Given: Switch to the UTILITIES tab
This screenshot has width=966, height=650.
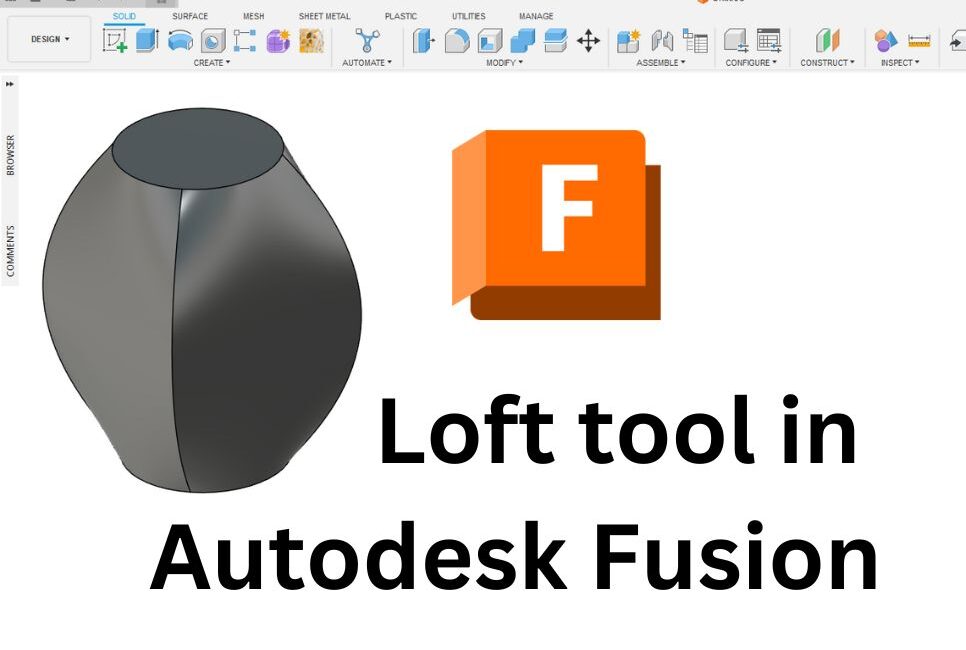Looking at the screenshot, I should click(468, 17).
